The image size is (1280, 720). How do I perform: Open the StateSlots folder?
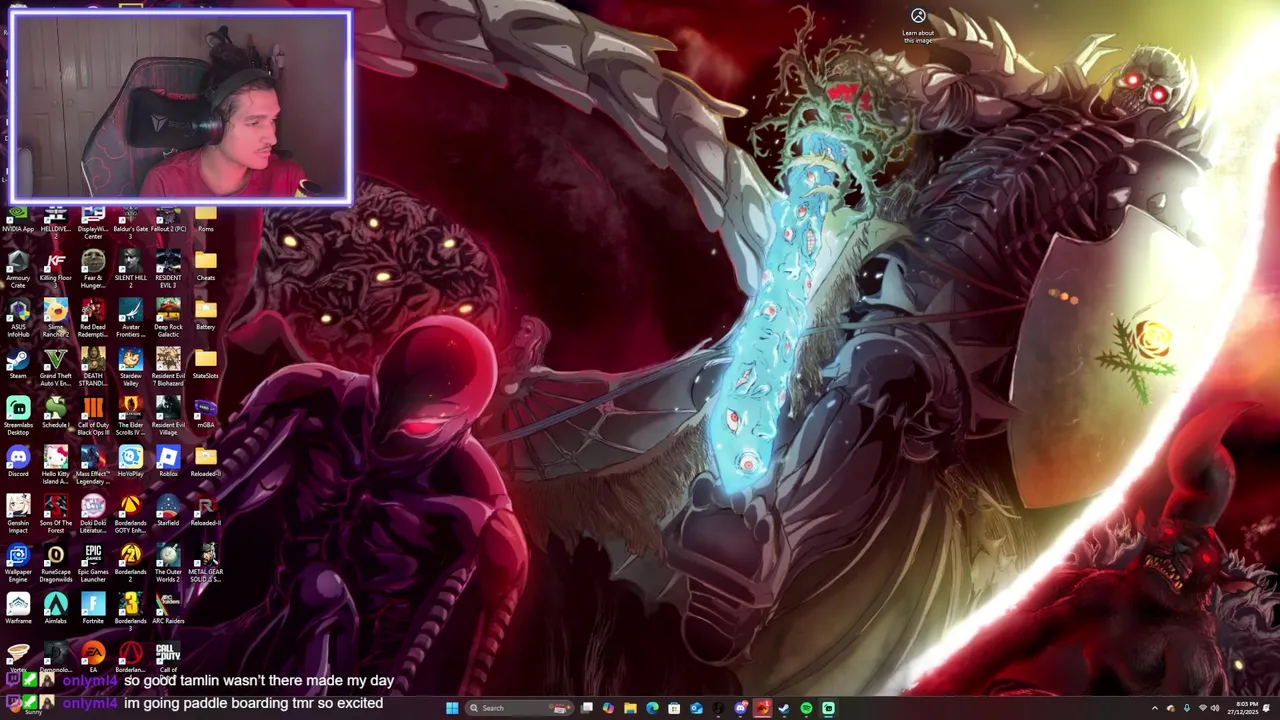tap(205, 364)
